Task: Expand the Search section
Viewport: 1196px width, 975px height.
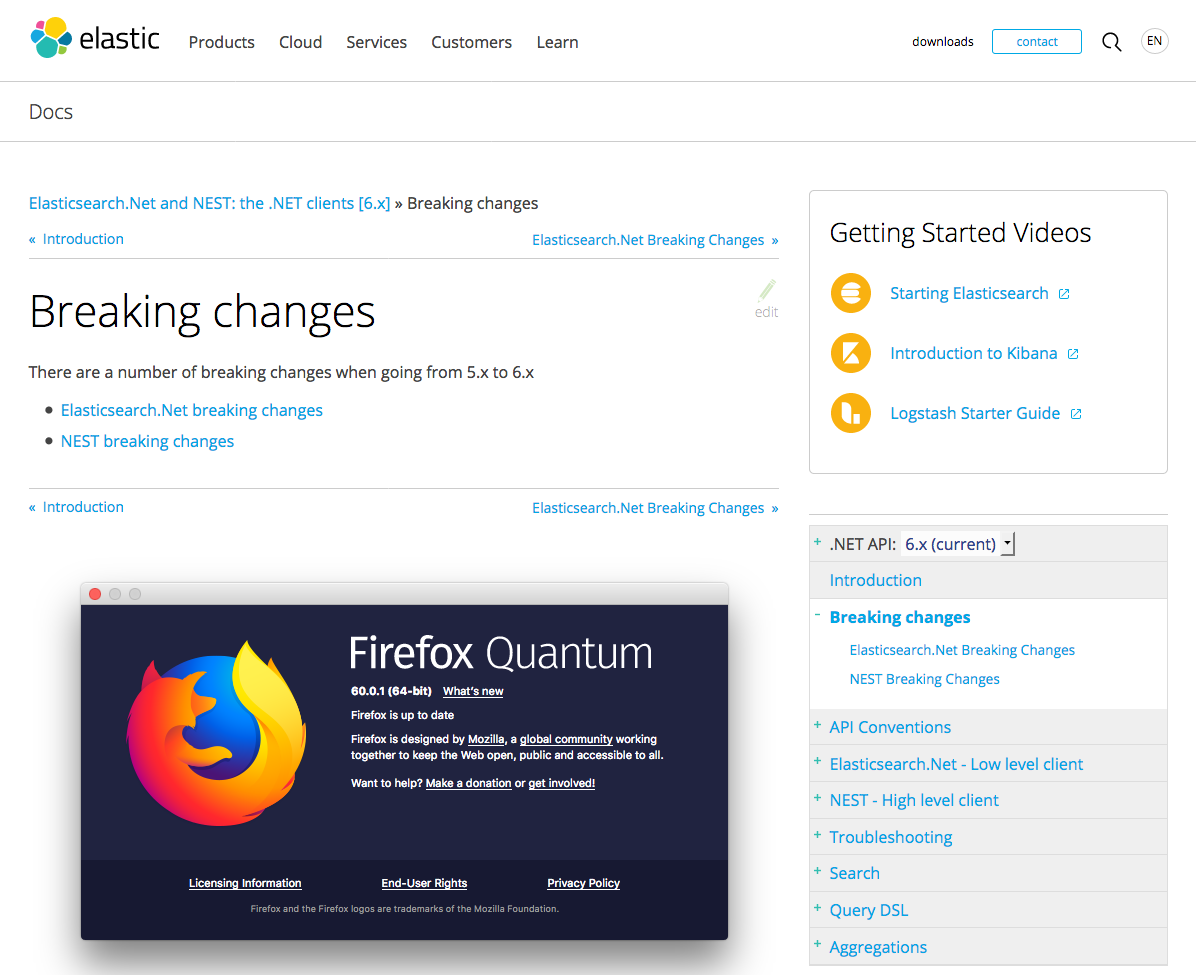Action: click(x=818, y=870)
